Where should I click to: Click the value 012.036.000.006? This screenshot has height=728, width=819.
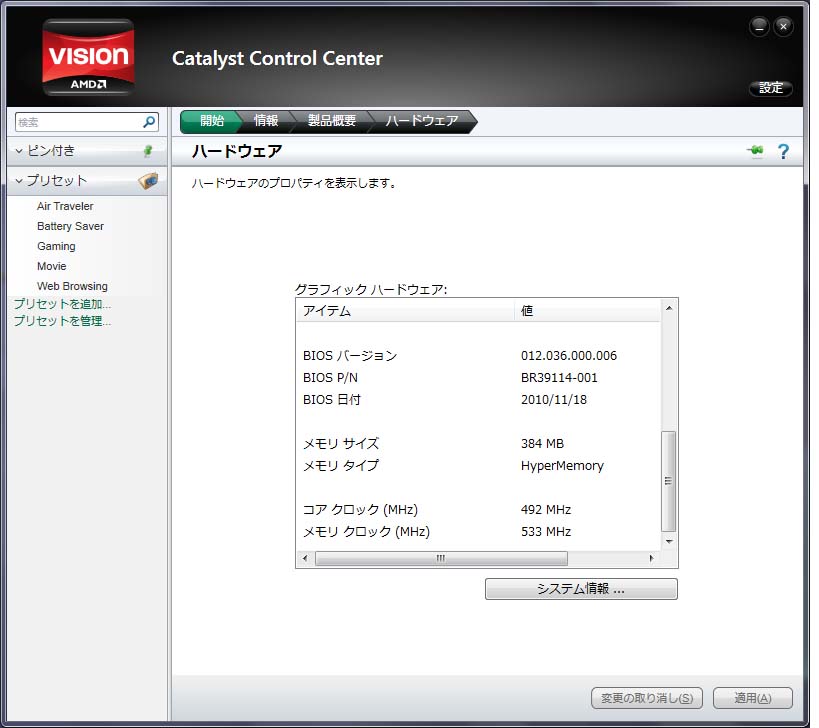point(569,356)
